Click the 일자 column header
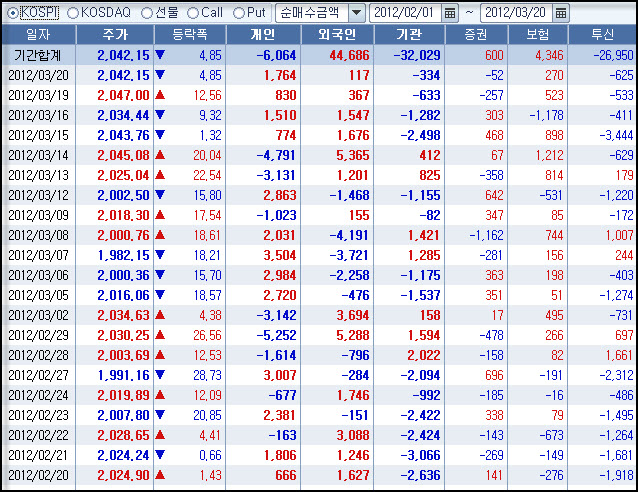Screen dimensions: 638x492 point(39,34)
